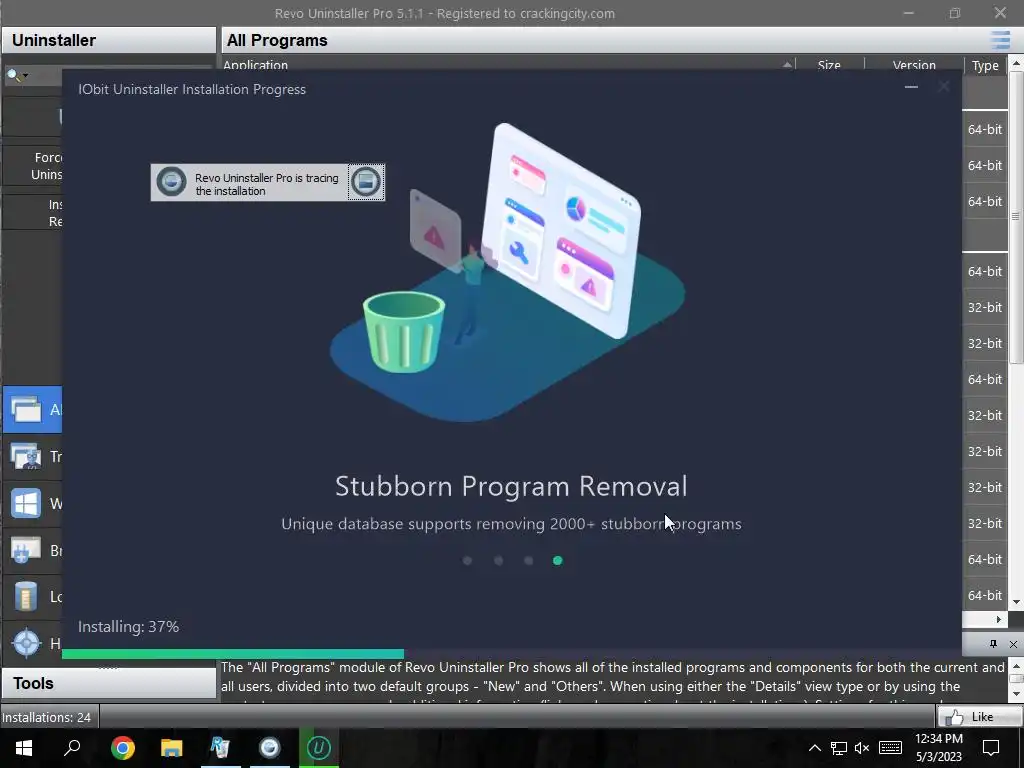
Task: Select the Traced Programs sidebar icon
Action: (x=26, y=456)
